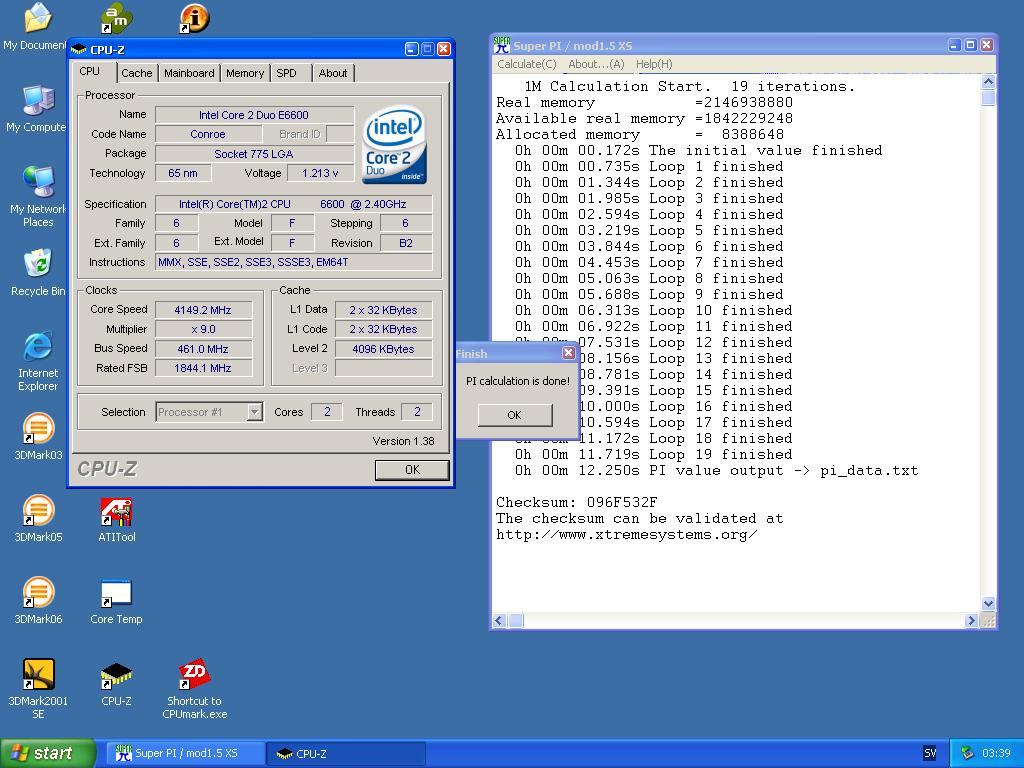This screenshot has height=768, width=1024.
Task: Click Super PI horizontal scrollbar thumb
Action: pos(516,620)
